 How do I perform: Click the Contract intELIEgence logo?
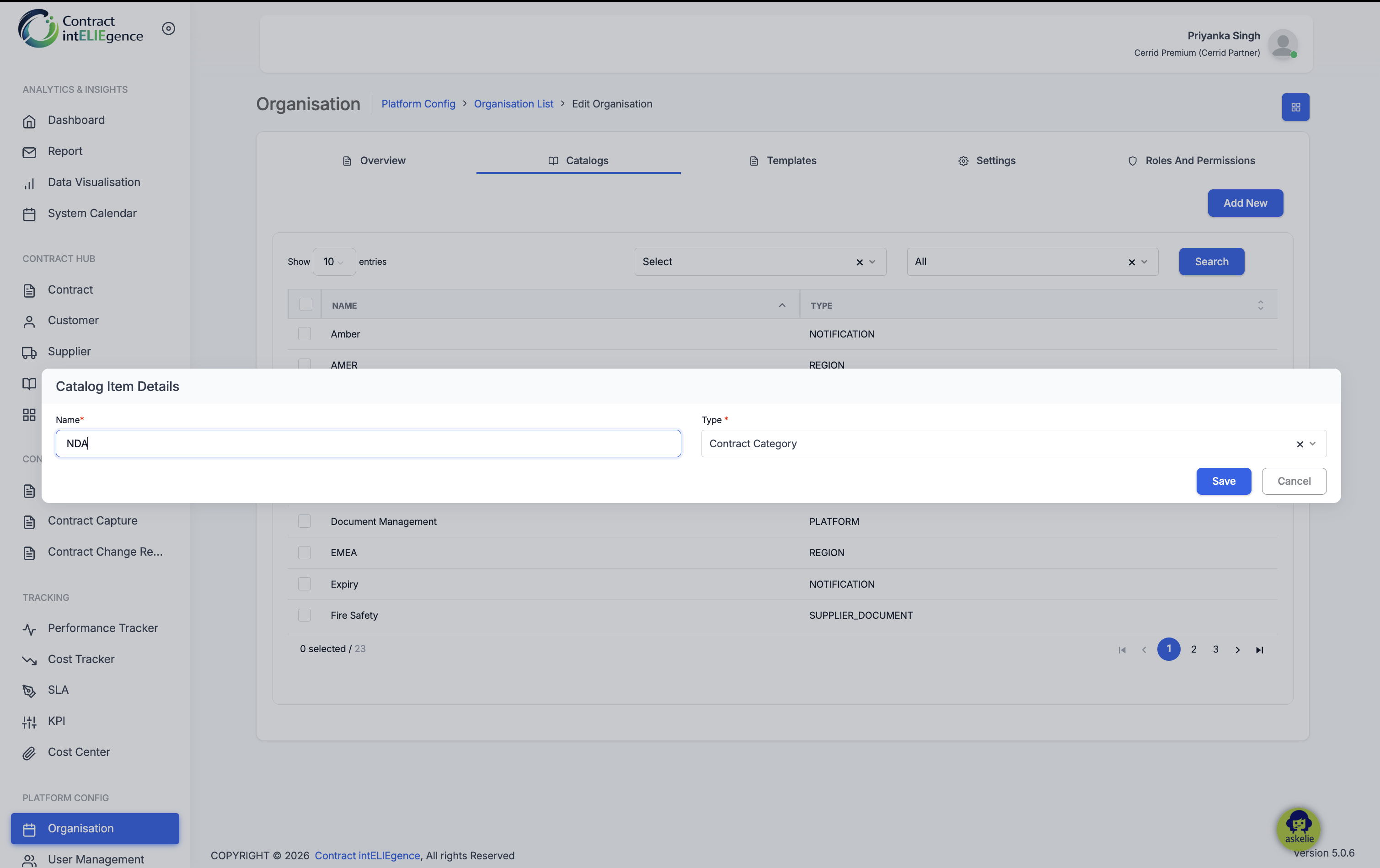(x=81, y=28)
